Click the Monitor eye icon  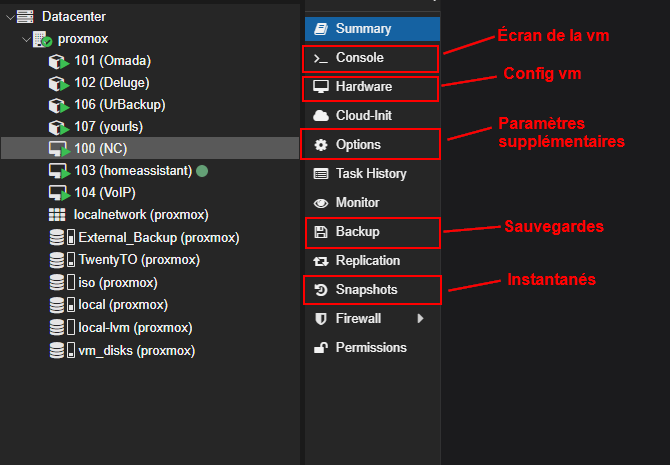(x=321, y=203)
